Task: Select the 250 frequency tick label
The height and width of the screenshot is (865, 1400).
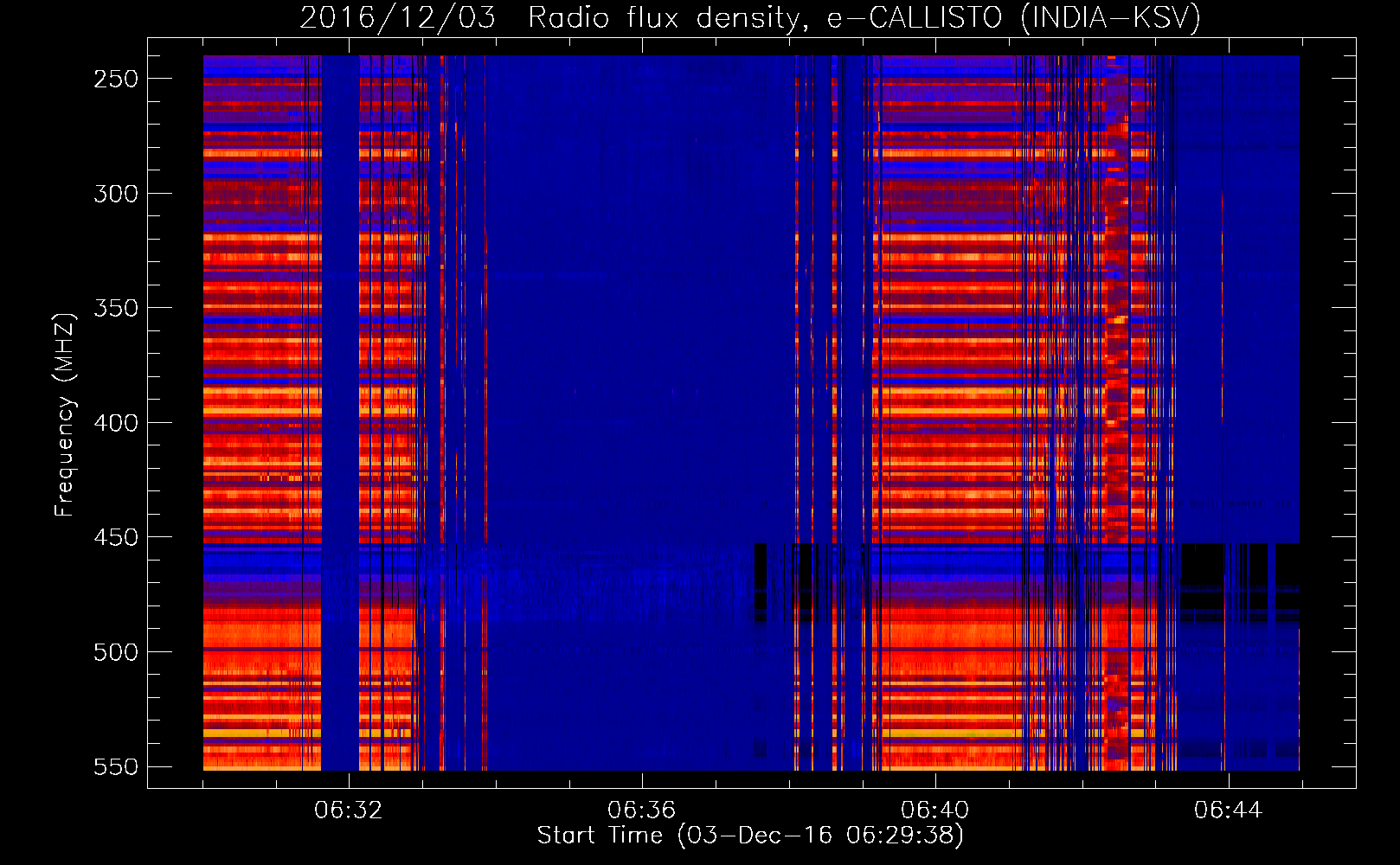Action: pyautogui.click(x=116, y=79)
